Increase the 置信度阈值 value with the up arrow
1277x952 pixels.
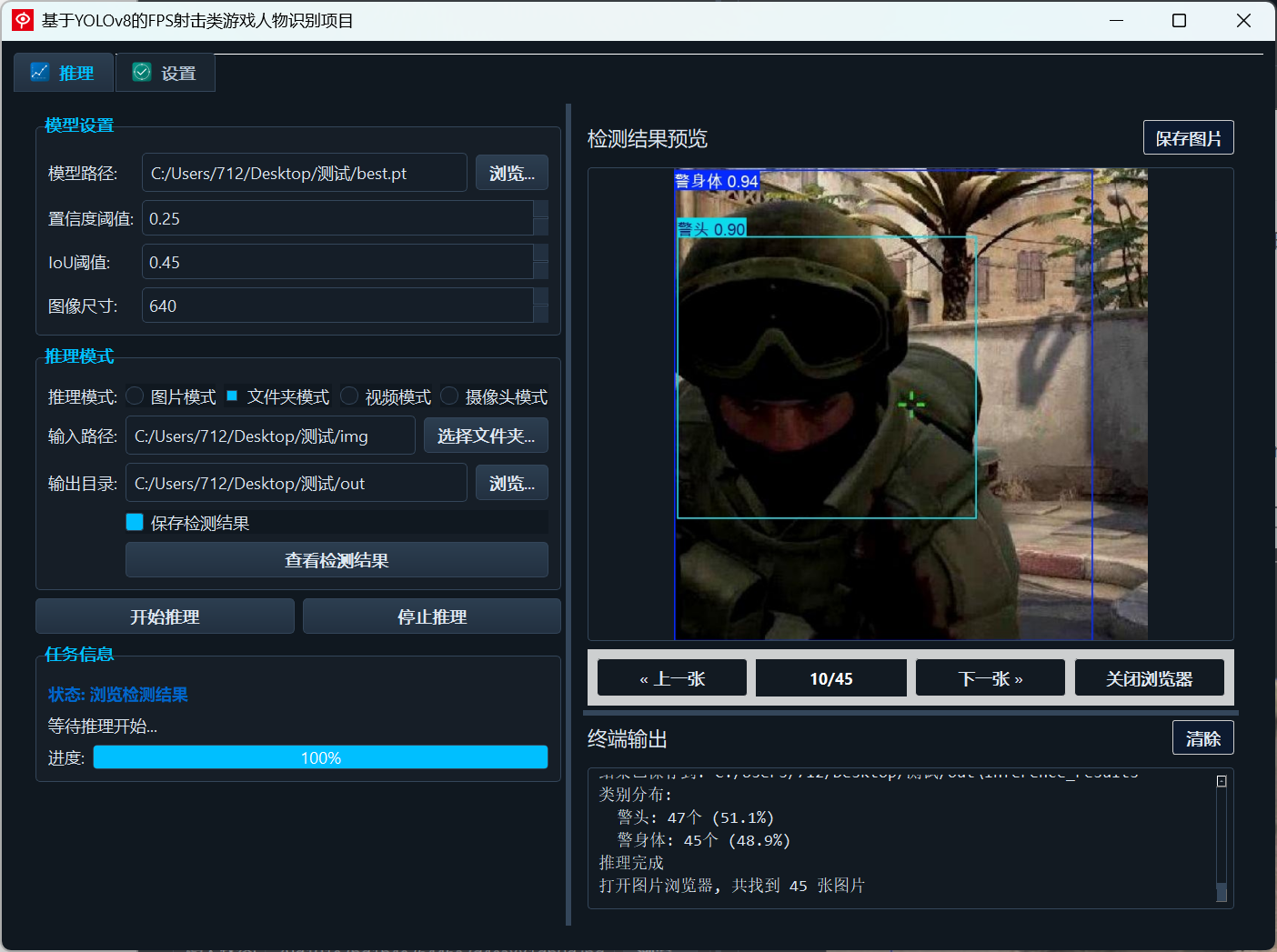tap(540, 209)
